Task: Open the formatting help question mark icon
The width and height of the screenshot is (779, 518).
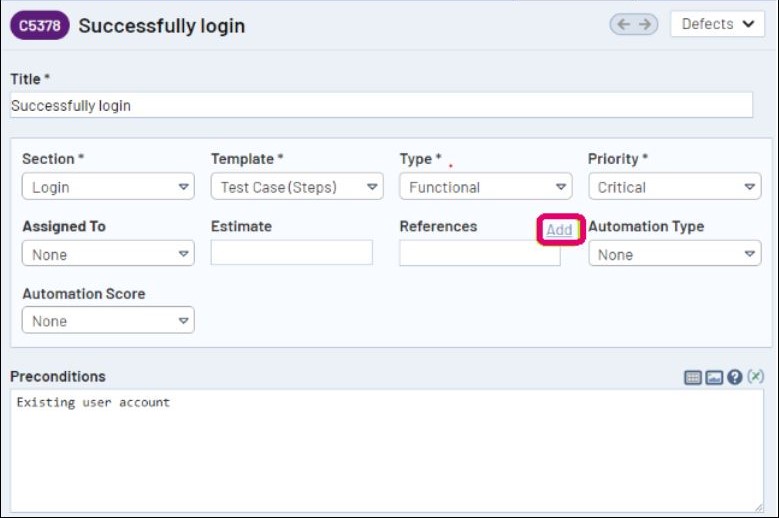Action: coord(735,377)
